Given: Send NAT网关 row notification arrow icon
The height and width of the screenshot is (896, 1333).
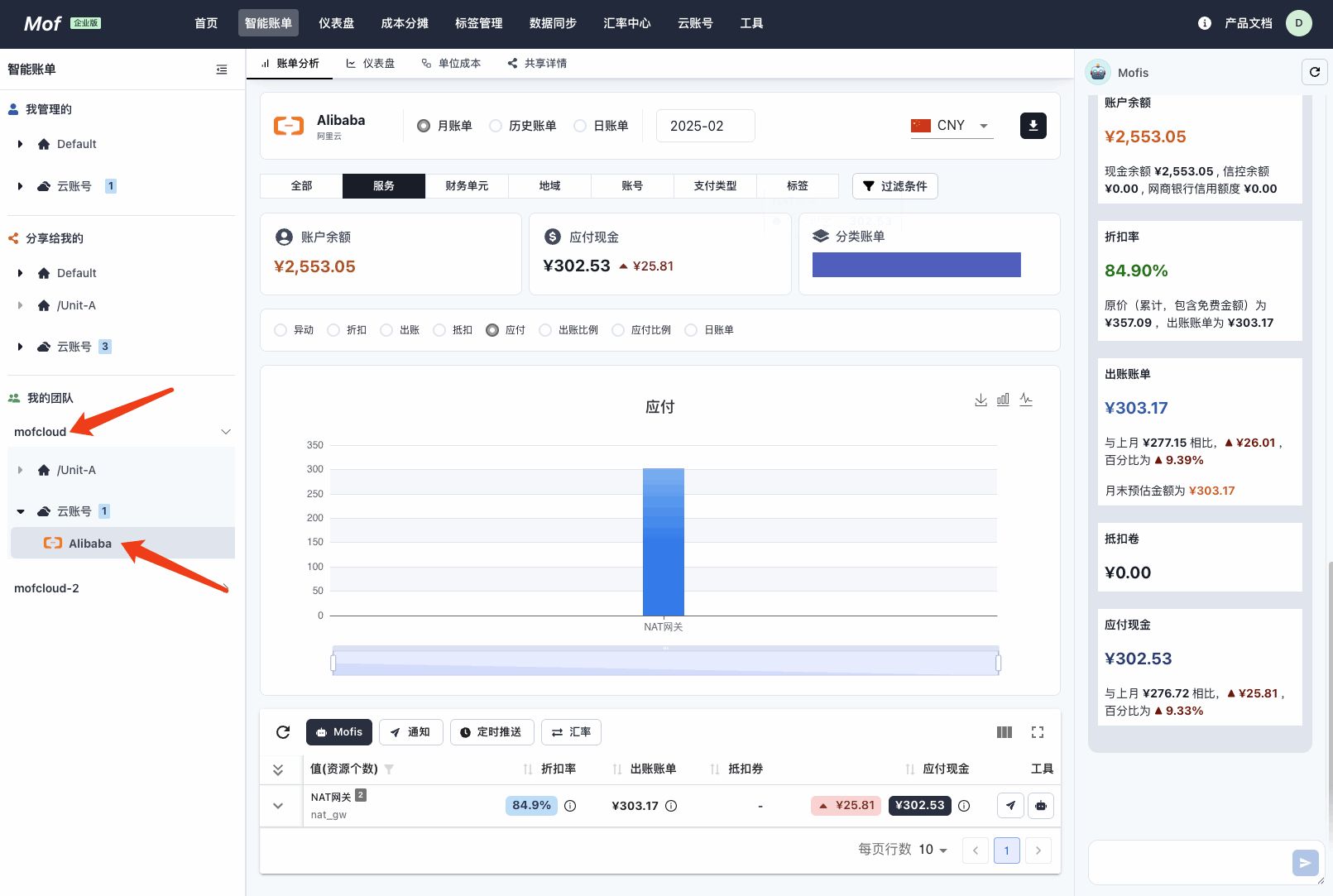Looking at the screenshot, I should tap(1010, 806).
